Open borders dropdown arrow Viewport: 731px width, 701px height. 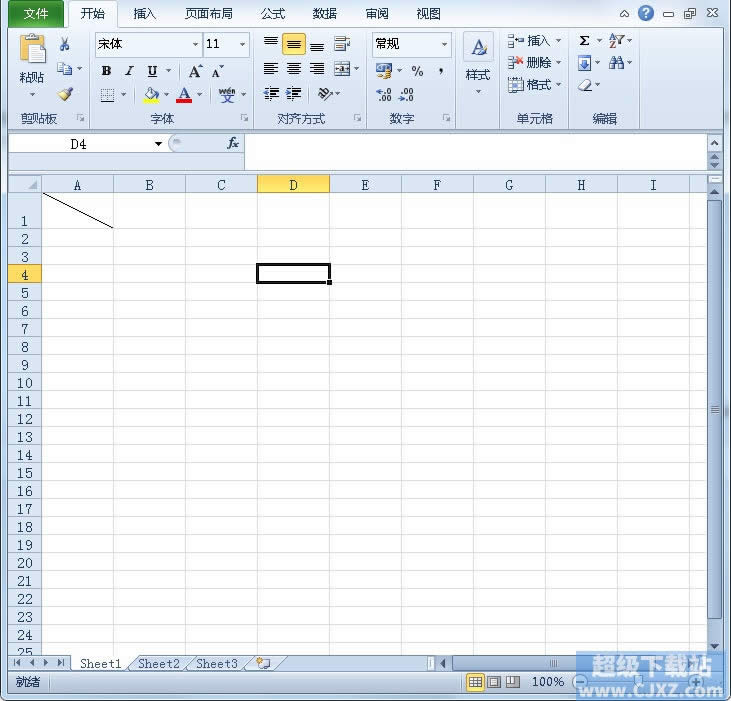124,95
